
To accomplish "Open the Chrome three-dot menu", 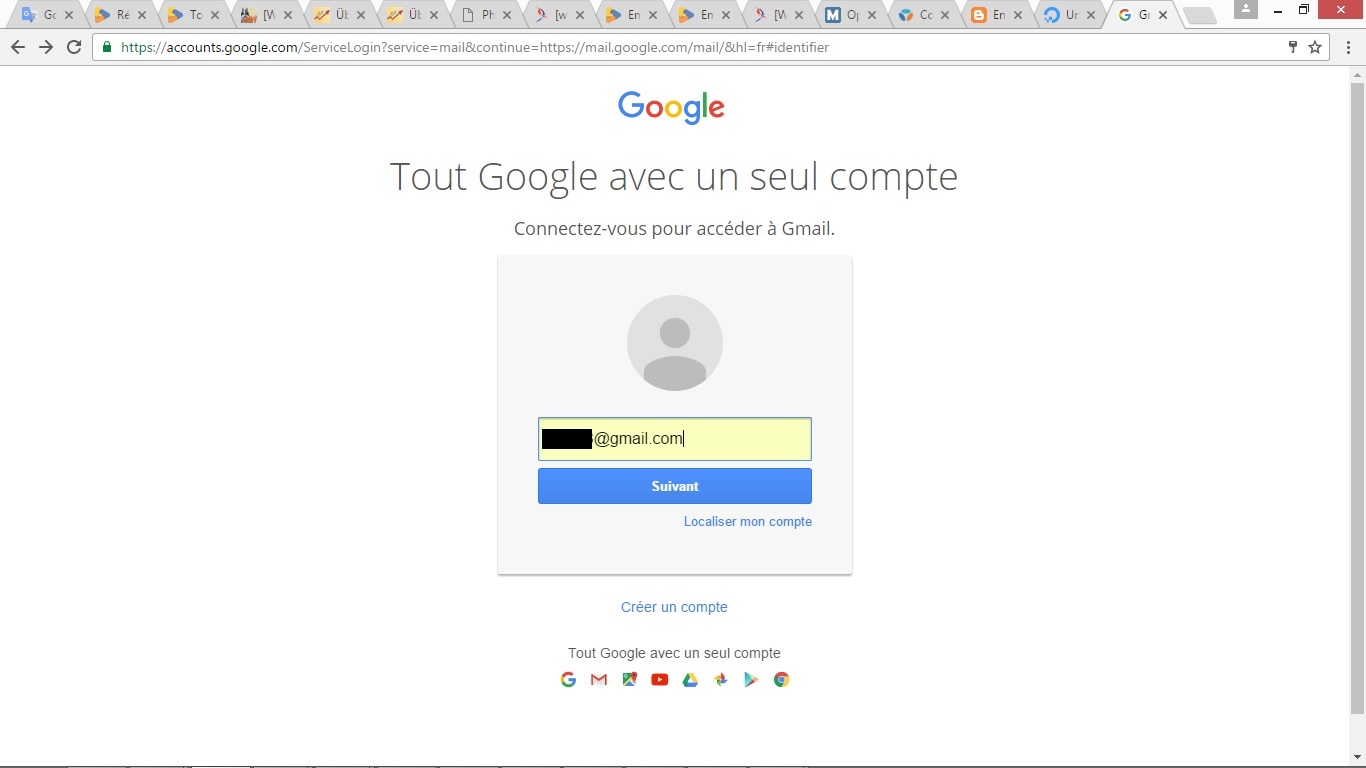I will tap(1349, 47).
